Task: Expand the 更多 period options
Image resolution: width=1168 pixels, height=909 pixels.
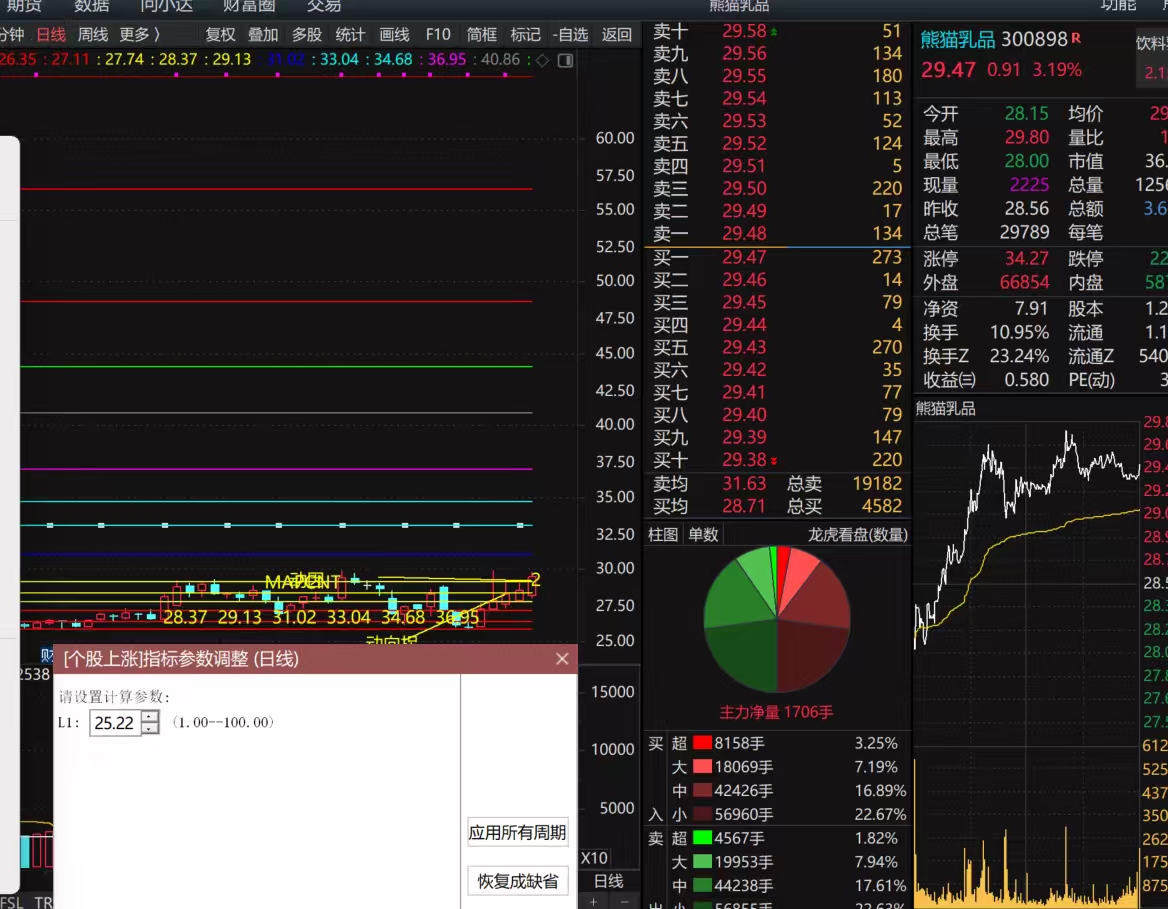Action: tap(139, 34)
